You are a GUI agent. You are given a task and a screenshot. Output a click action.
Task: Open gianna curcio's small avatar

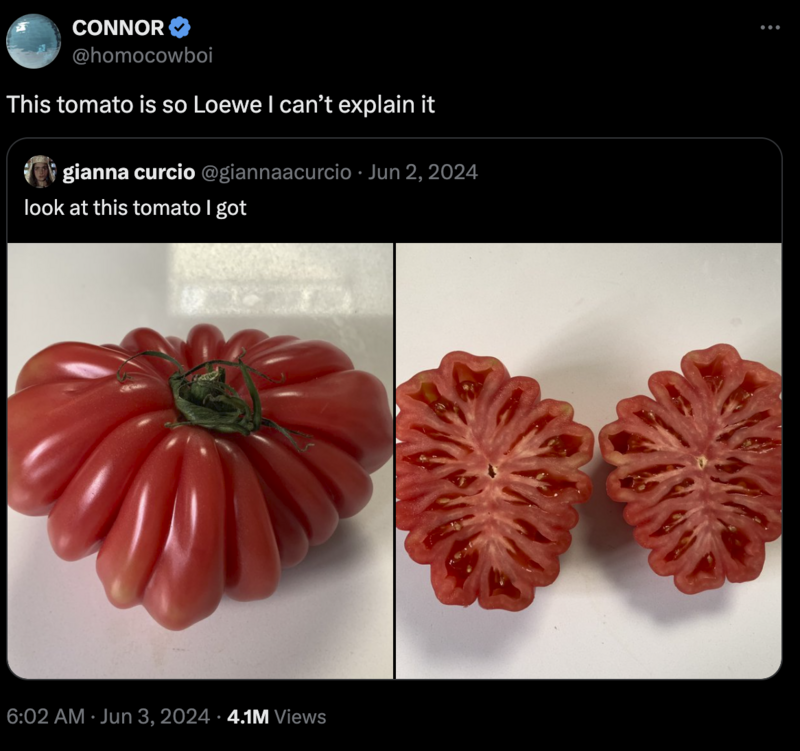point(40,172)
